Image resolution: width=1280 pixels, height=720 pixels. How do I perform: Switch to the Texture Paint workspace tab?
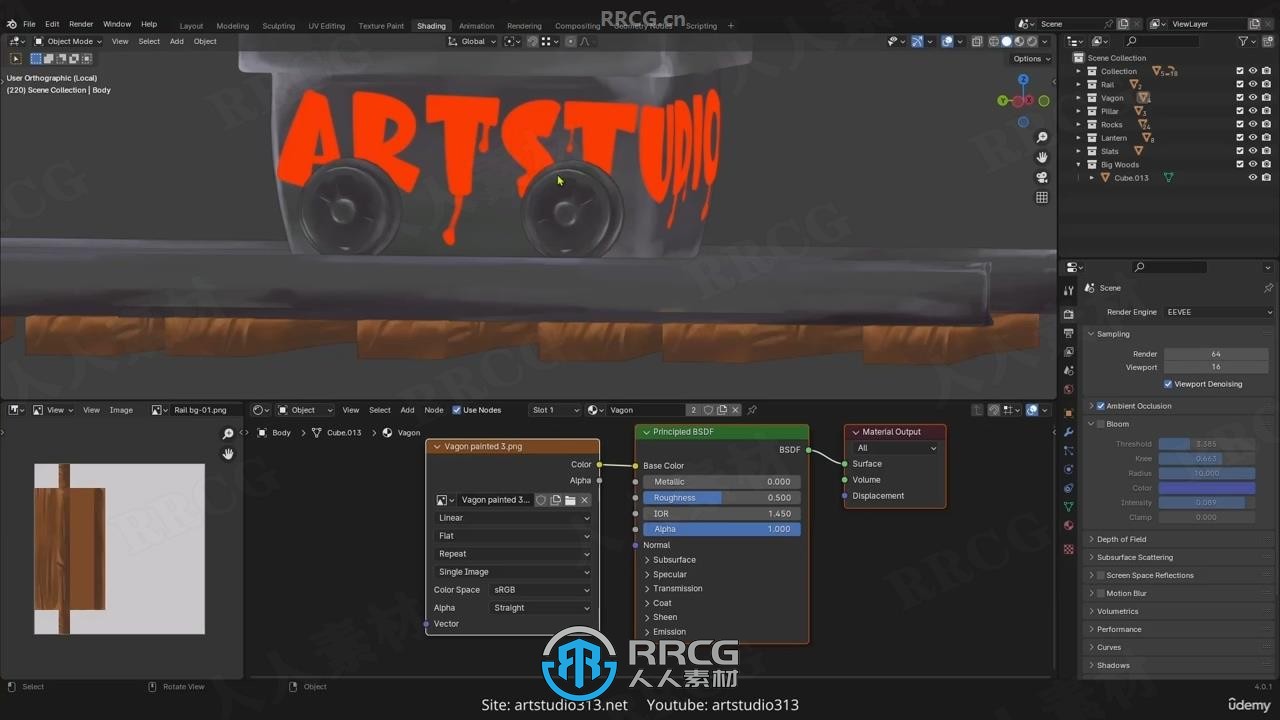(381, 26)
